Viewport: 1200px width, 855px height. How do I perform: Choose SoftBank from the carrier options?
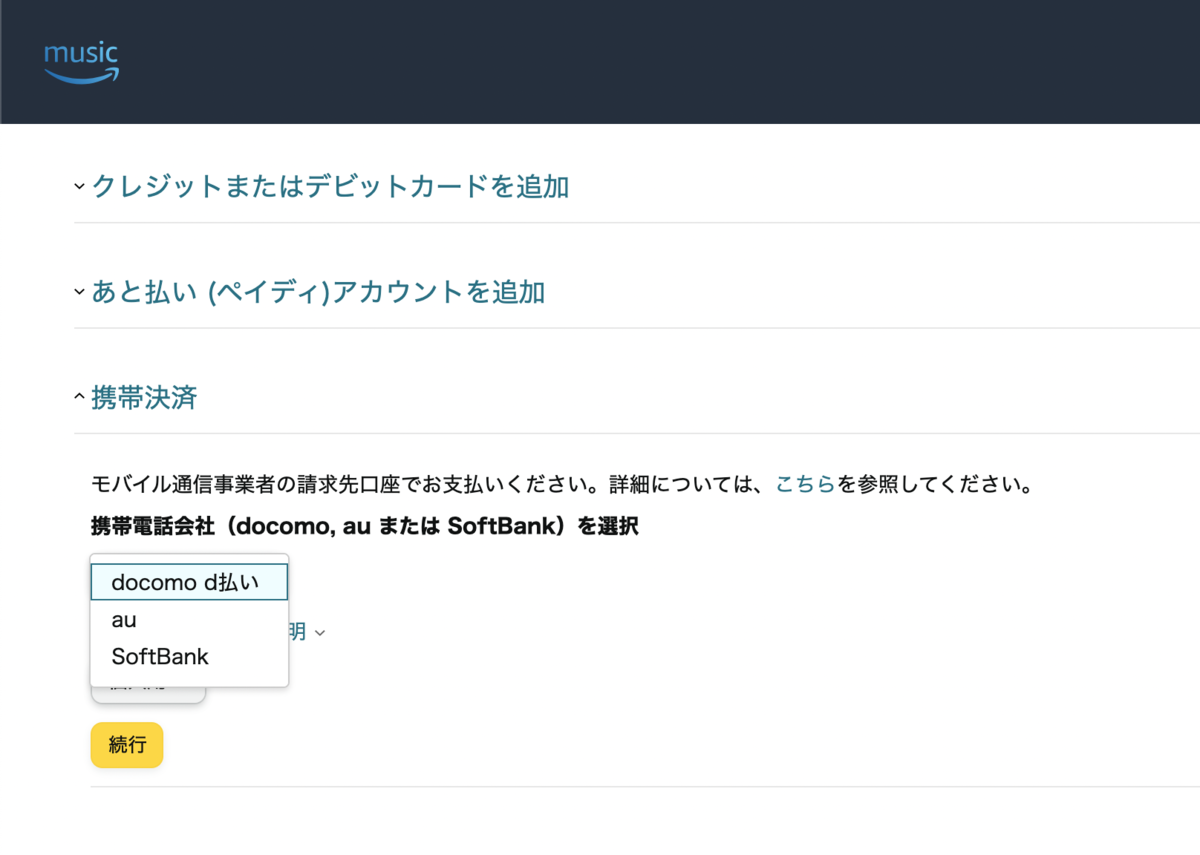pyautogui.click(x=160, y=657)
